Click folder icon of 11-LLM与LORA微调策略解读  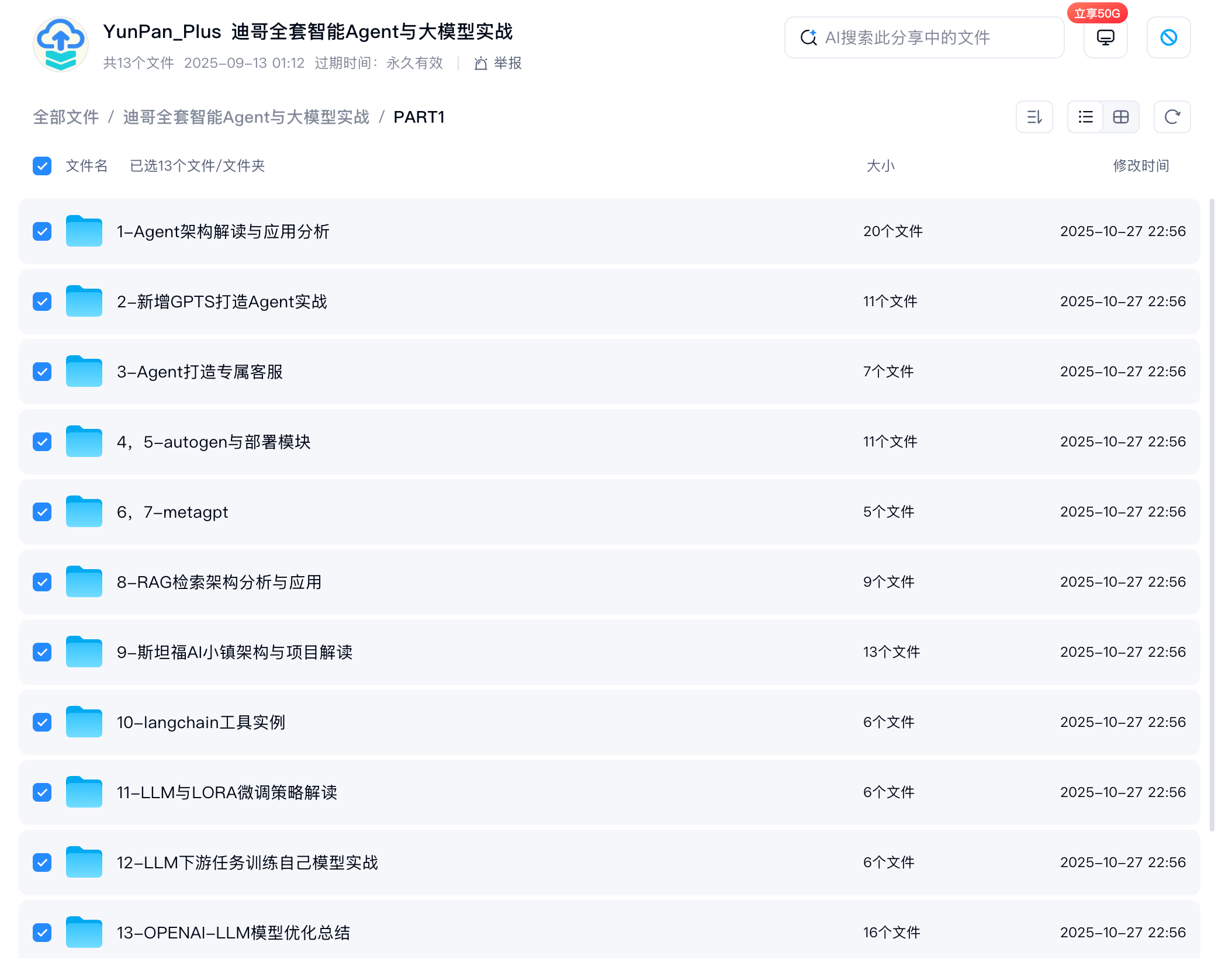pos(84,792)
